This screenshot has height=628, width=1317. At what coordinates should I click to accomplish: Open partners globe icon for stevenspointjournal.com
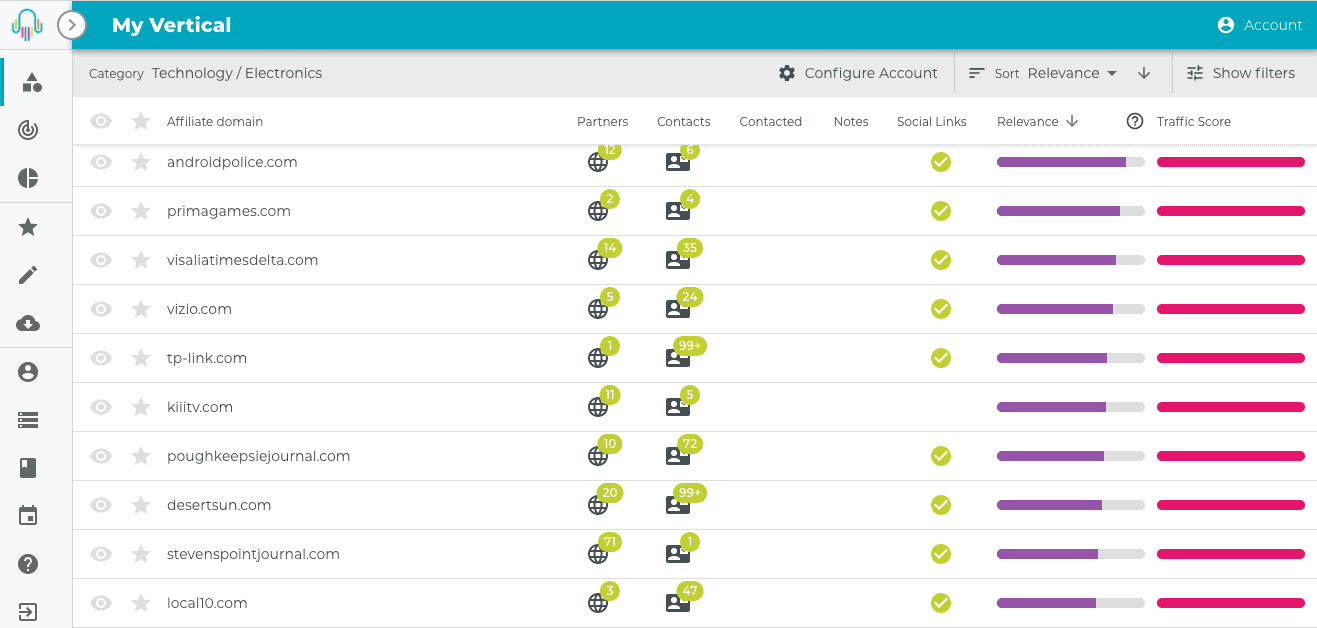tap(598, 554)
